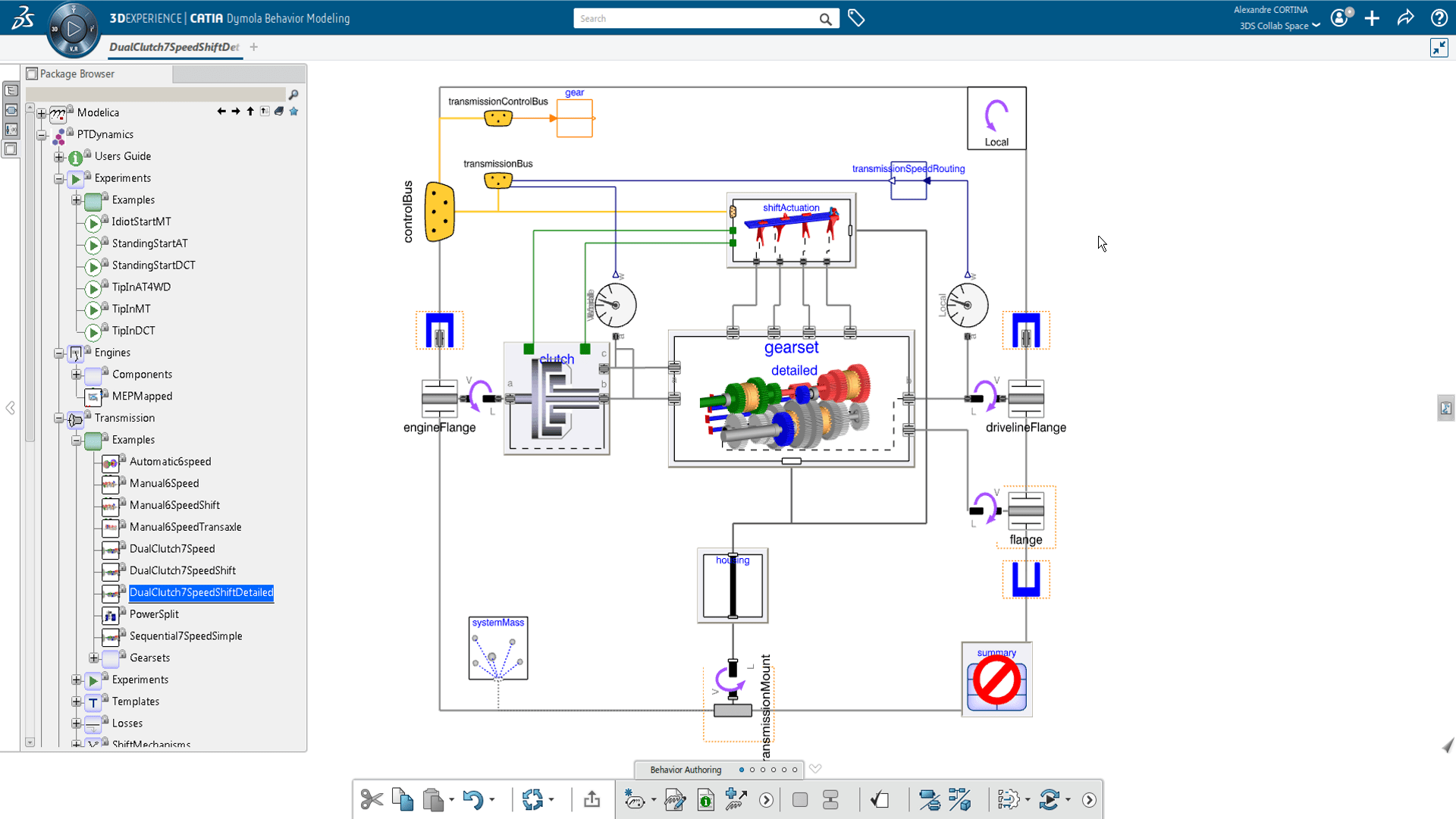
Task: Select second Behavior Authoring page dot
Action: (752, 770)
